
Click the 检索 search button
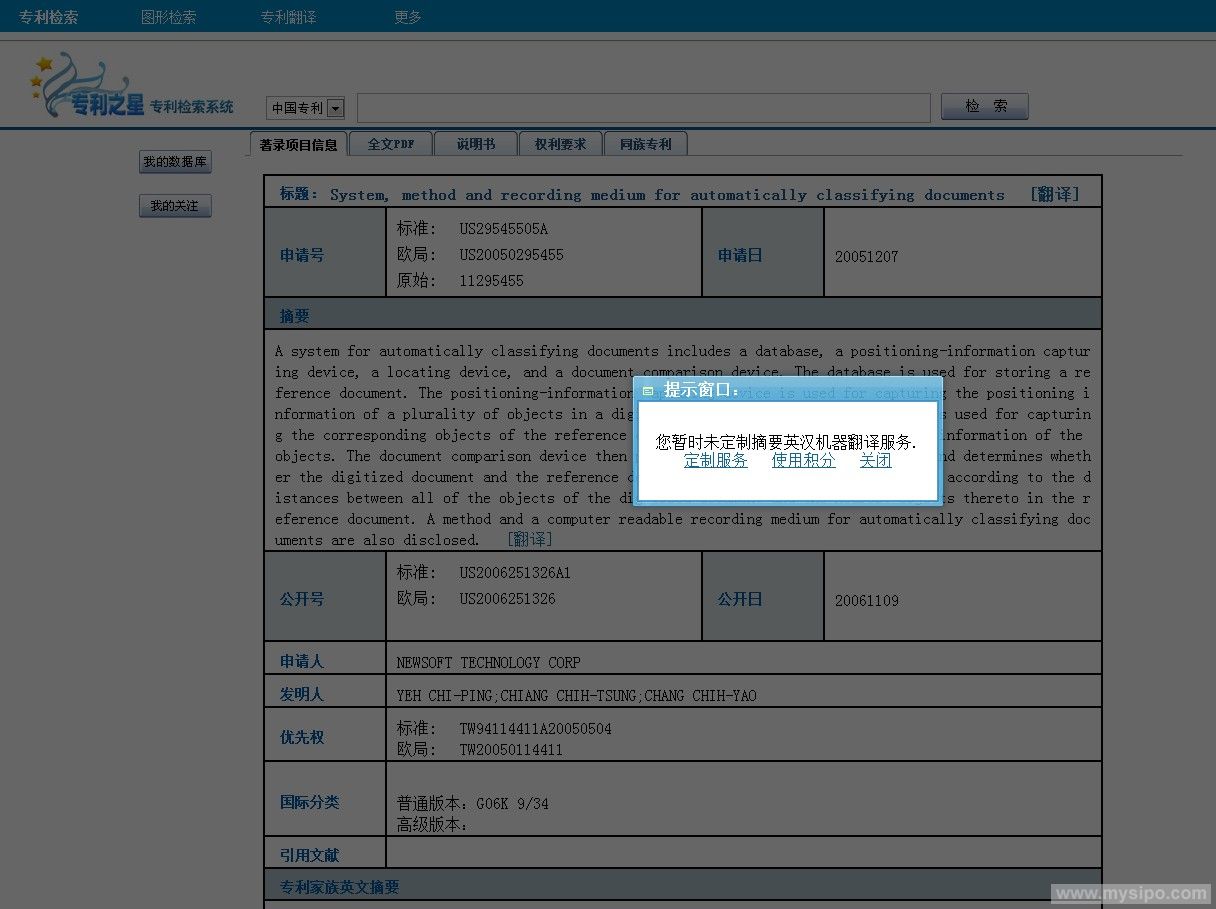[x=984, y=105]
